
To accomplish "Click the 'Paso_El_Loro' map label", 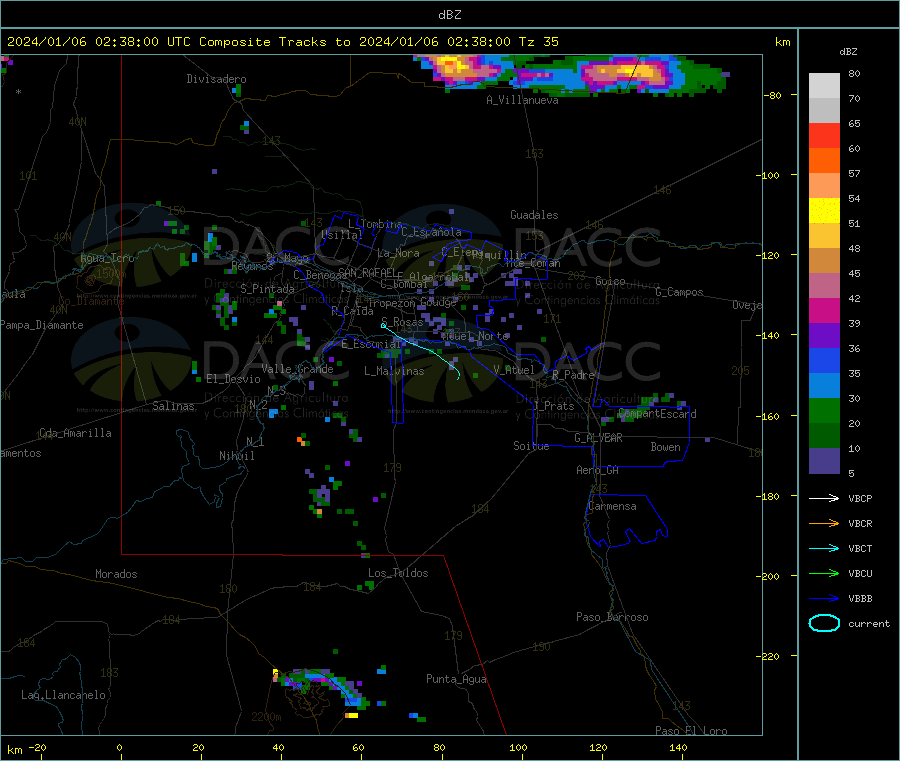I will [692, 731].
